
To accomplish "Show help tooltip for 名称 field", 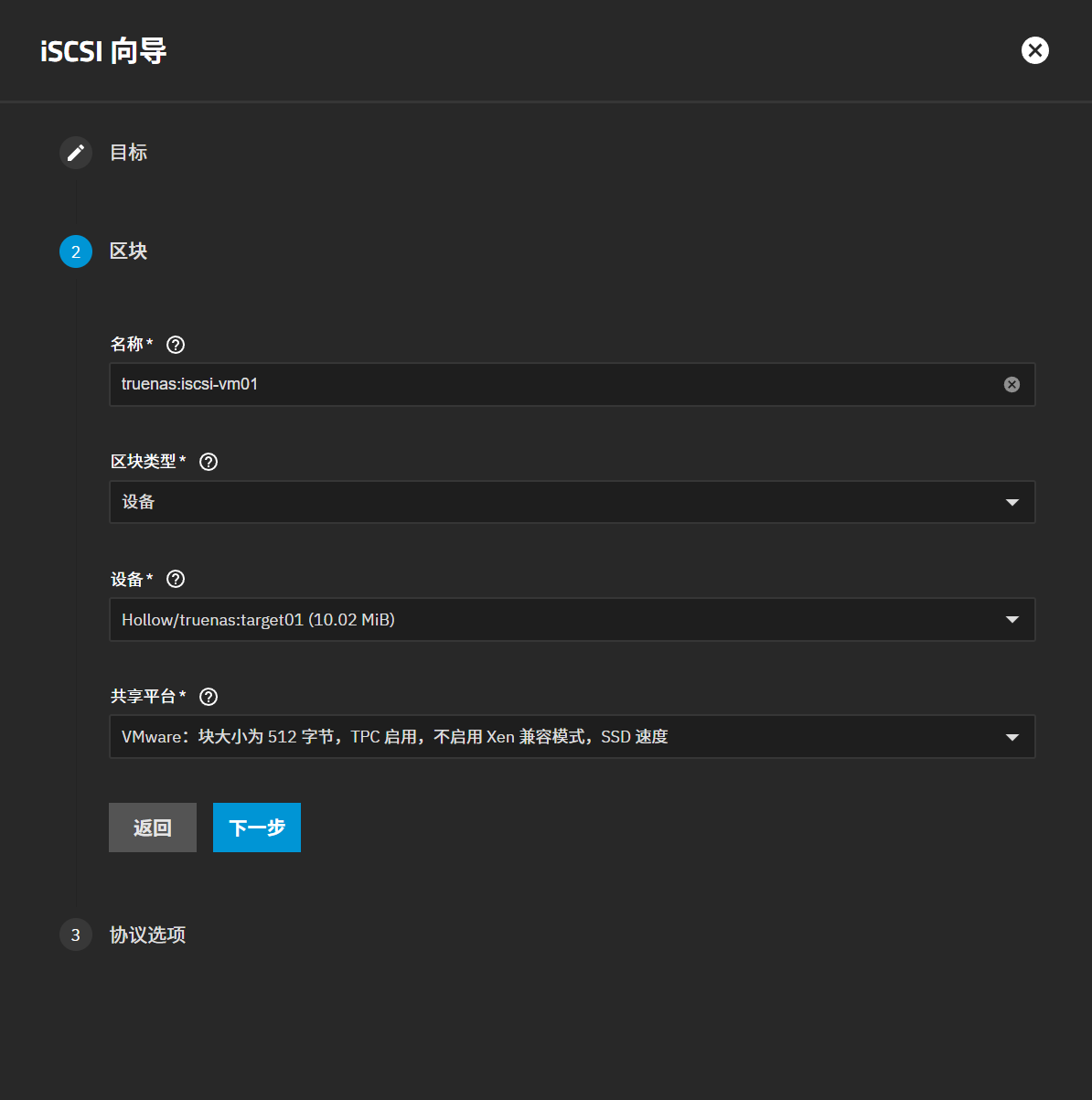I will pyautogui.click(x=176, y=345).
